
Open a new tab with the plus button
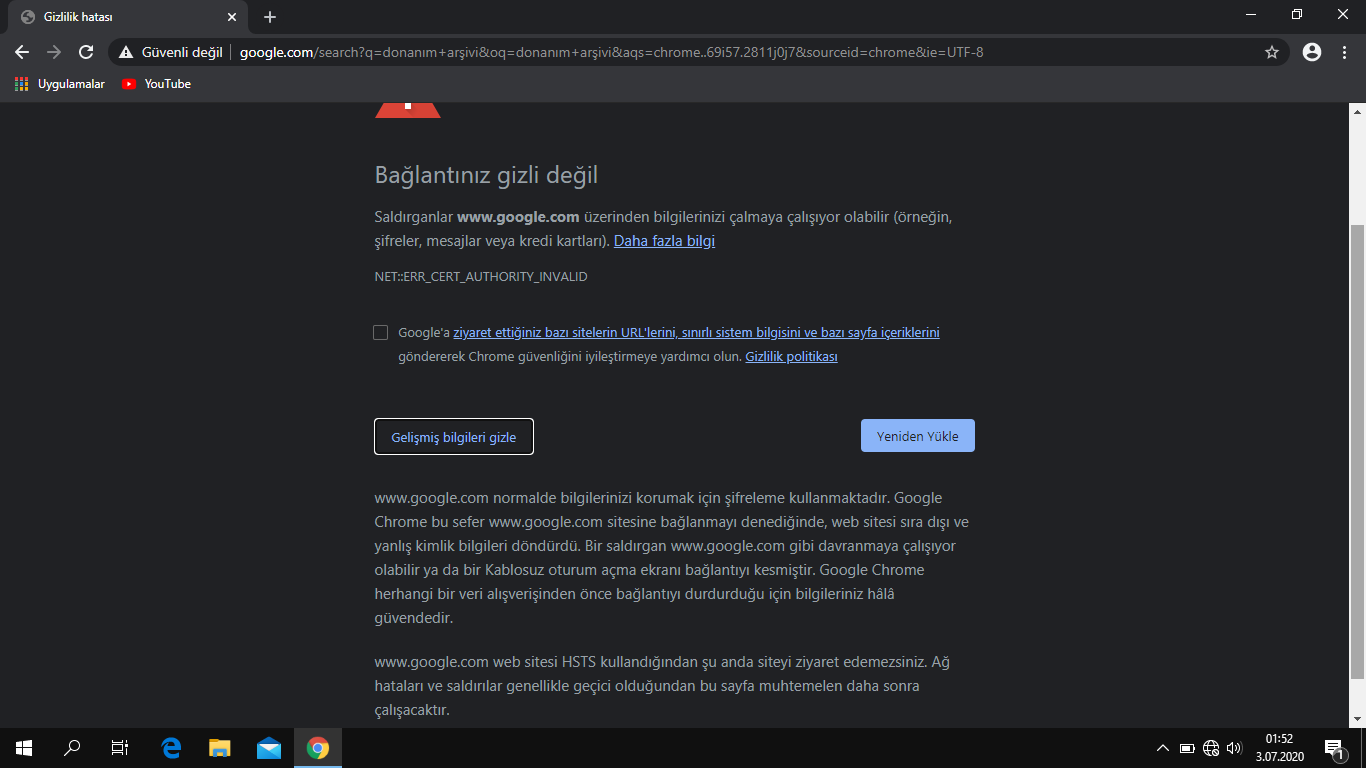pyautogui.click(x=270, y=17)
